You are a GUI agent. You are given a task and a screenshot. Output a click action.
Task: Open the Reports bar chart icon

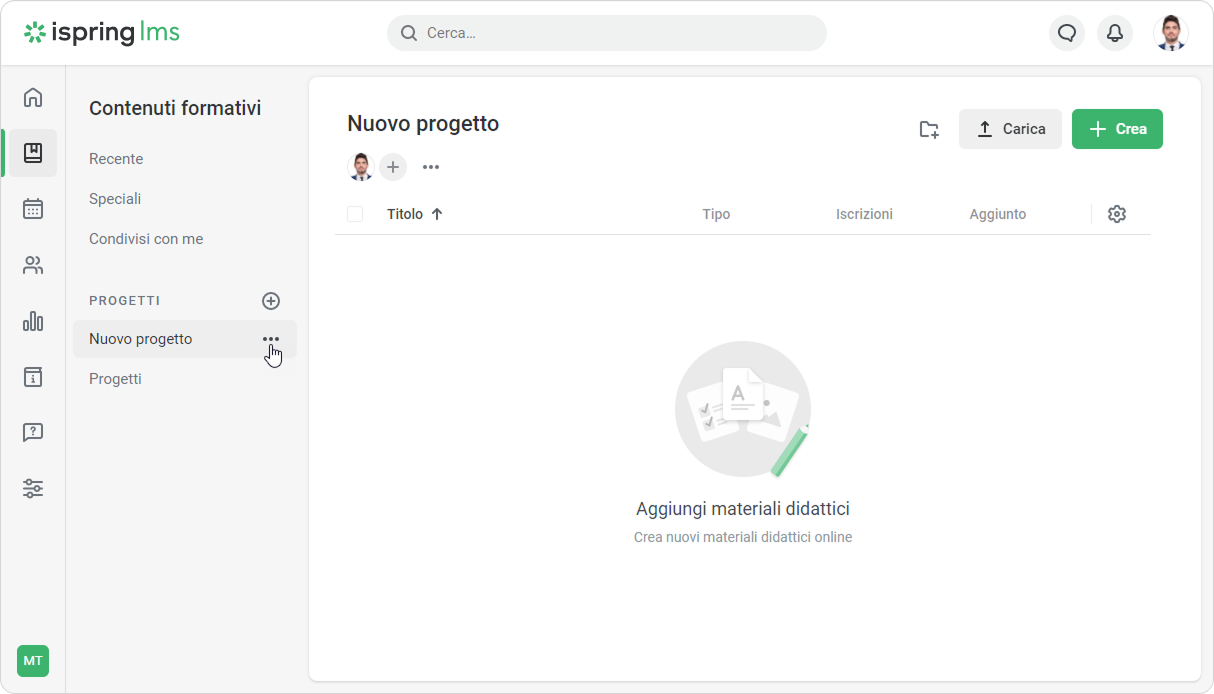pos(33,321)
